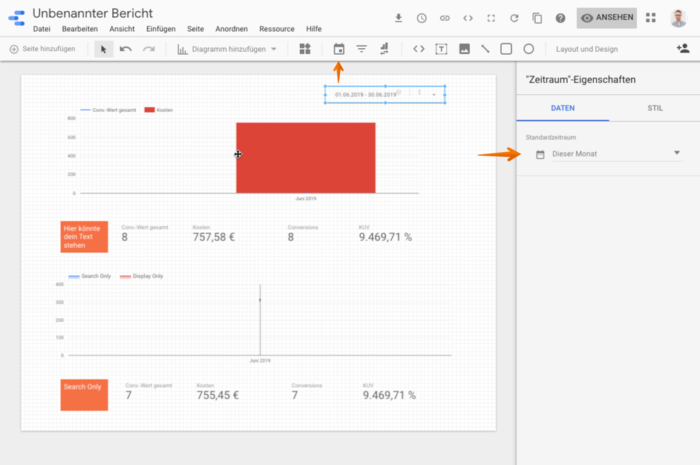Image resolution: width=700 pixels, height=465 pixels.
Task: Click the Zeitraum-Eigenschaften panel title
Action: [x=581, y=80]
